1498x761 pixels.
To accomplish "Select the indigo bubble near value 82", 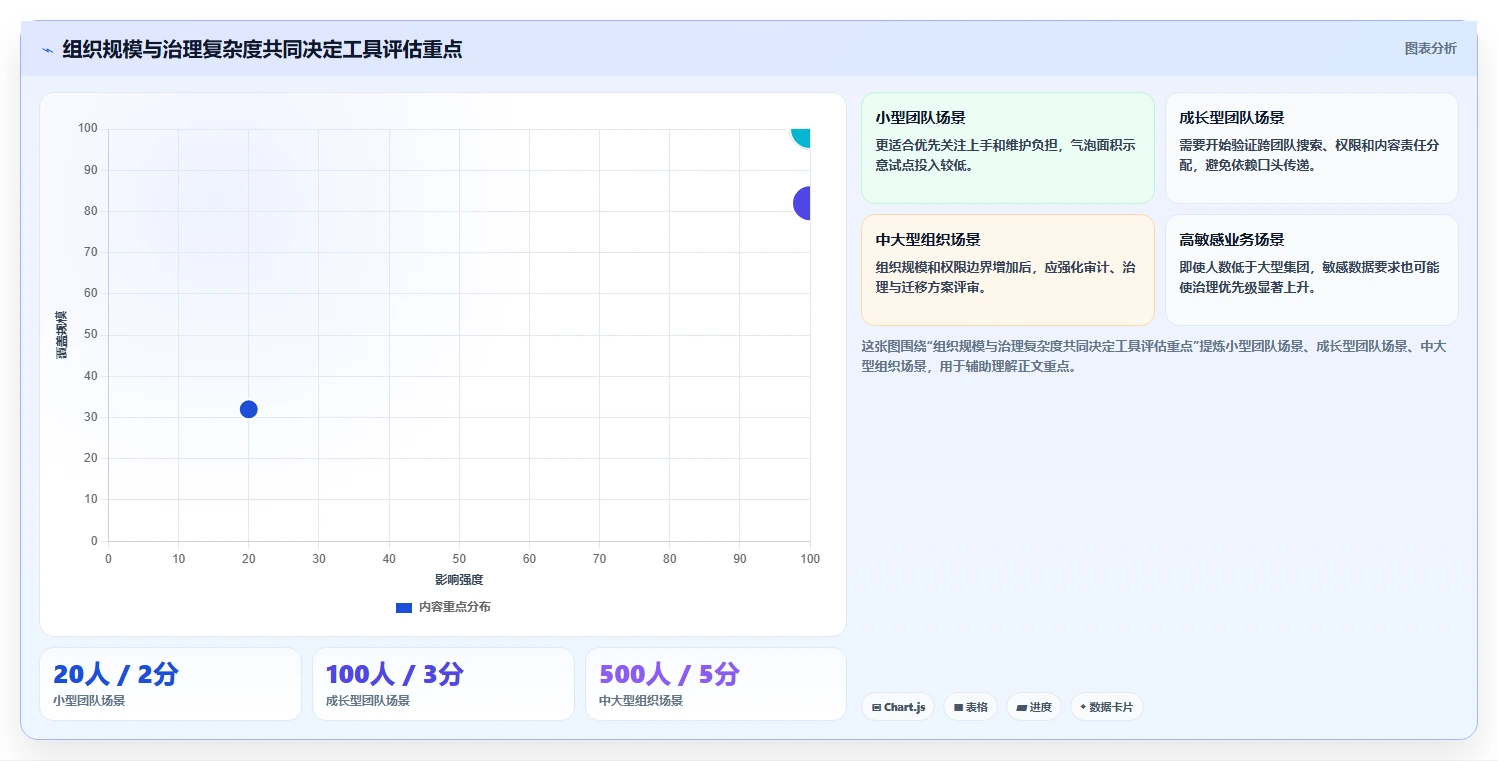I will point(802,203).
